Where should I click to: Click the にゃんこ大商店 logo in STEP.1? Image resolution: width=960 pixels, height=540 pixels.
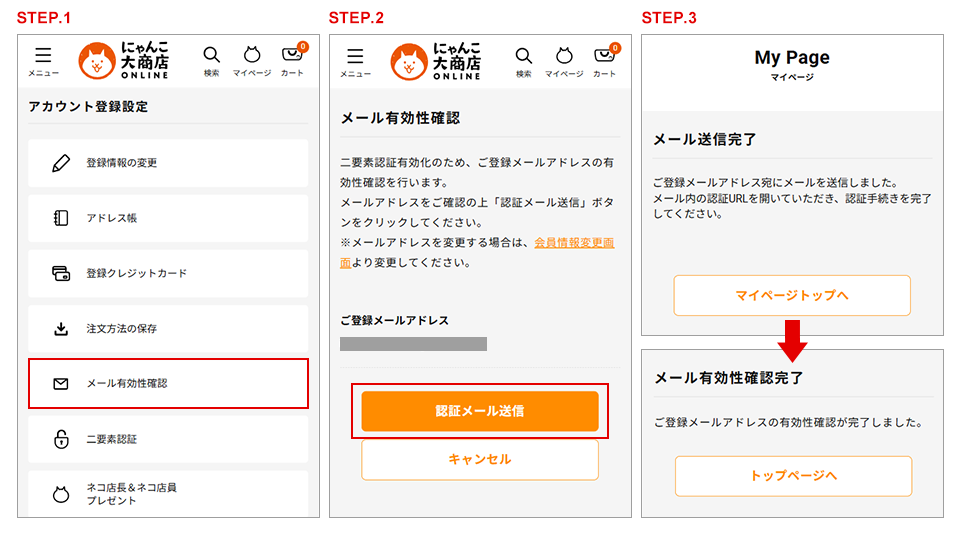[124, 61]
